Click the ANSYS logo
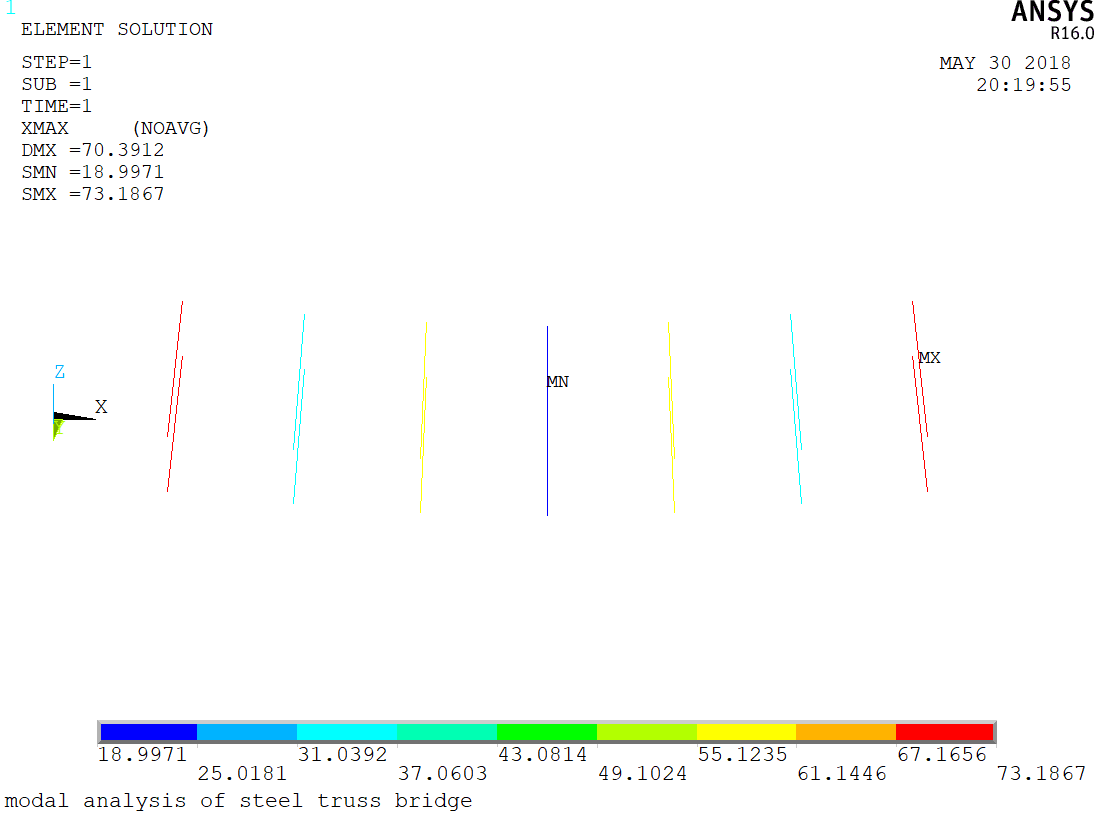Viewport: 1094px width, 818px height. pos(1052,11)
